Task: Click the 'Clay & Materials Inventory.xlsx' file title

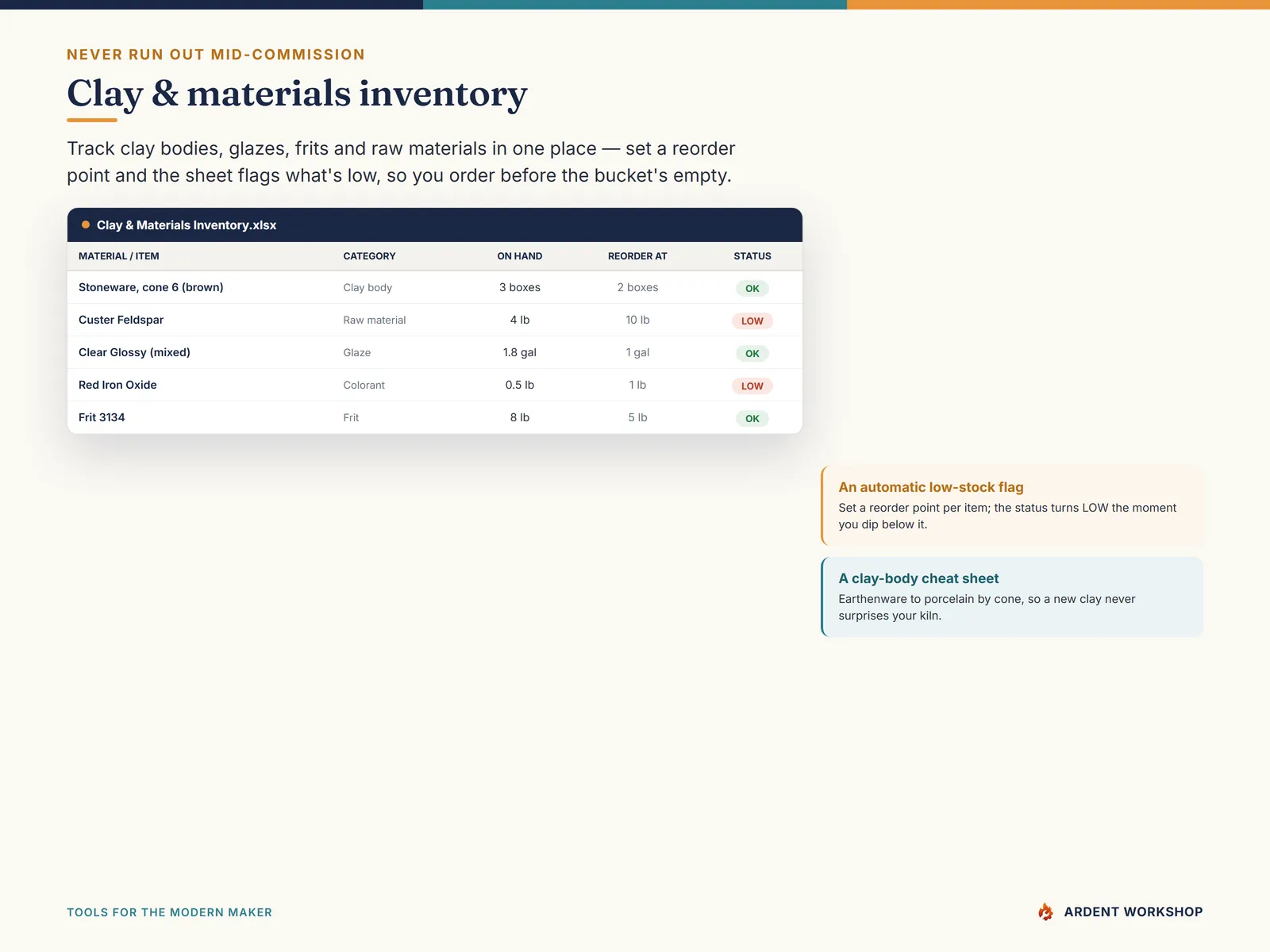Action: click(187, 225)
